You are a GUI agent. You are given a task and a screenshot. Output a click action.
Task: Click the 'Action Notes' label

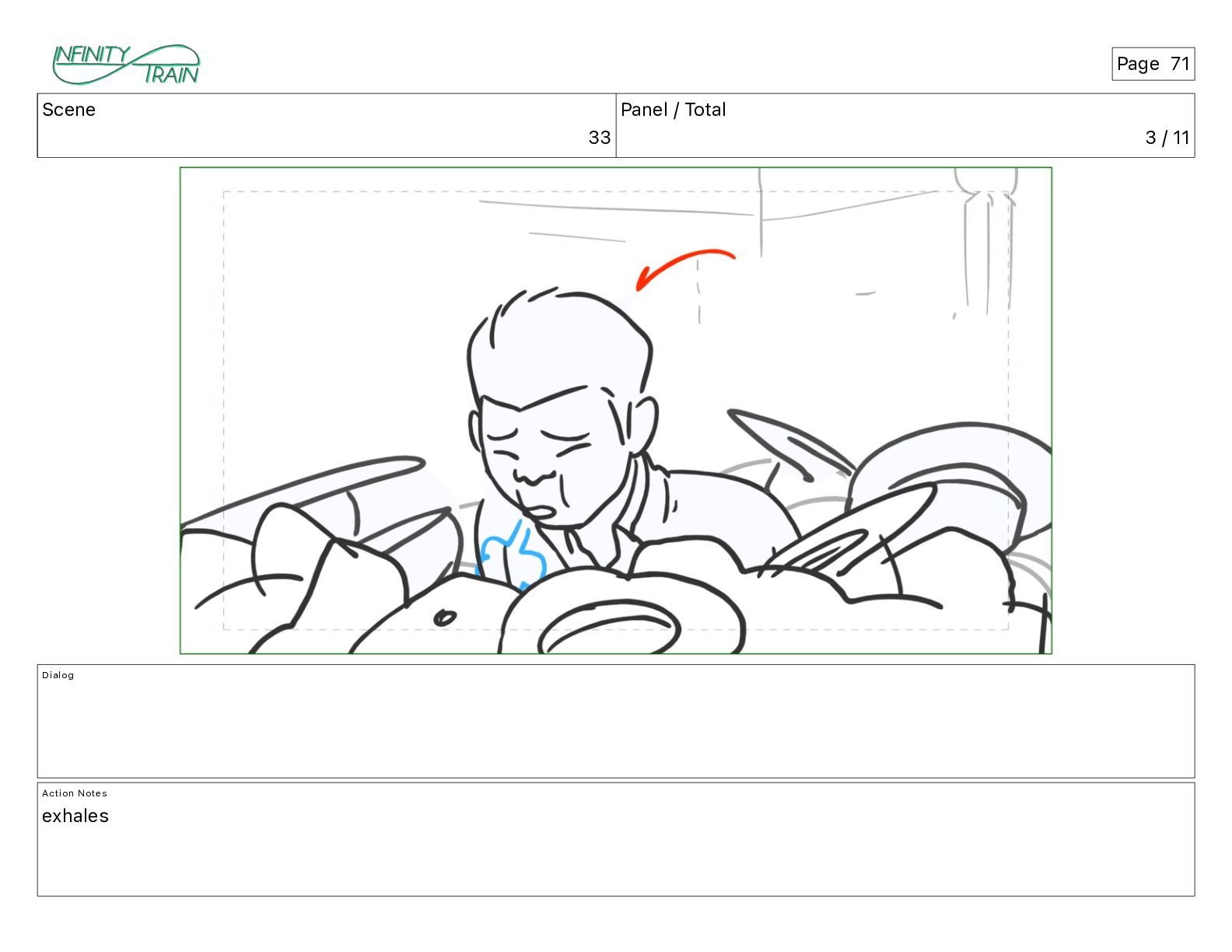tap(75, 793)
